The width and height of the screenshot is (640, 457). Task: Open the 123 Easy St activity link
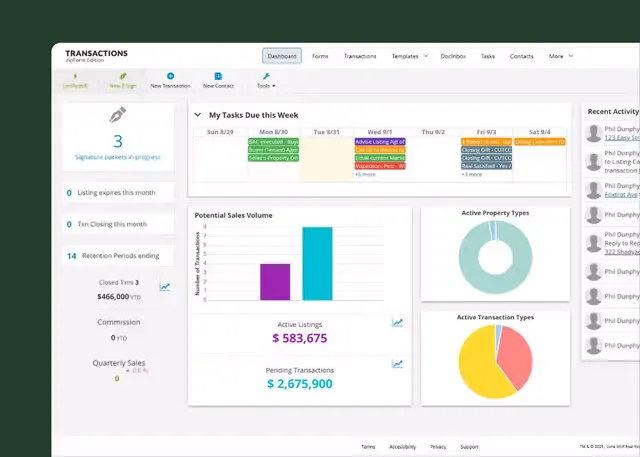coord(622,138)
